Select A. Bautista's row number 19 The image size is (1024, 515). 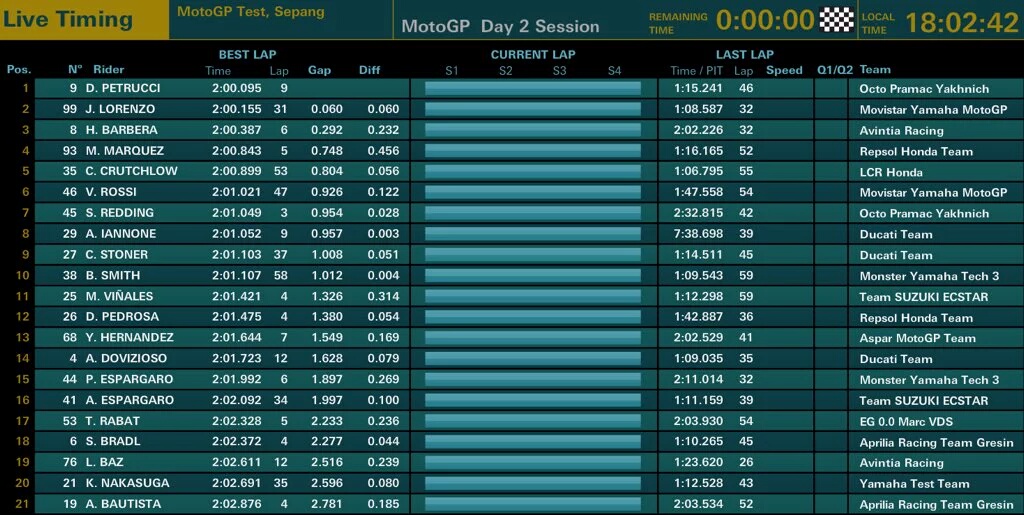[x=70, y=504]
